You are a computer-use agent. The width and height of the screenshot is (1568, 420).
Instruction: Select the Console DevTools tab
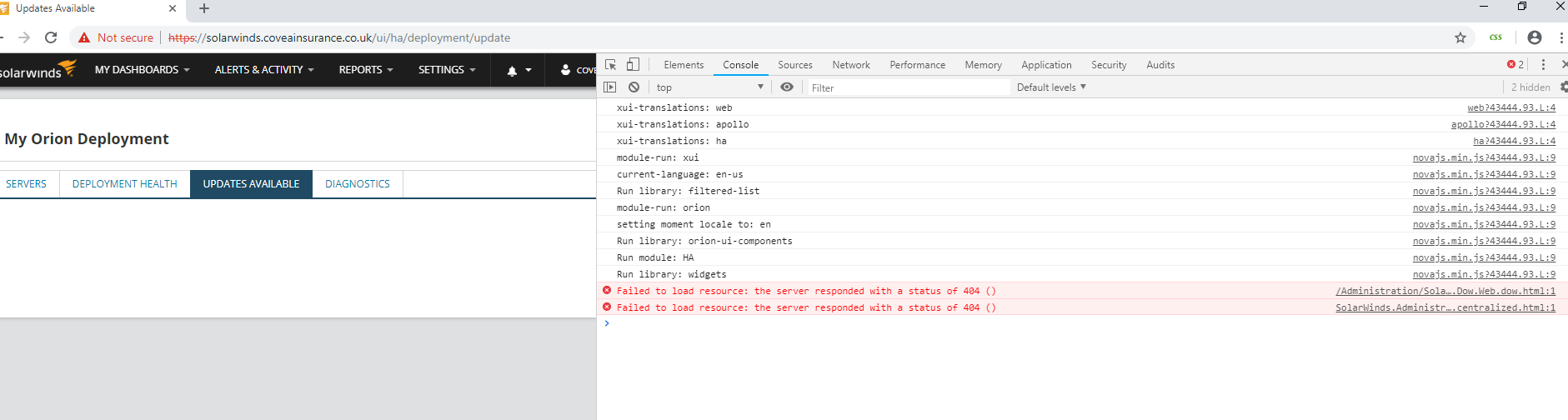(x=740, y=64)
